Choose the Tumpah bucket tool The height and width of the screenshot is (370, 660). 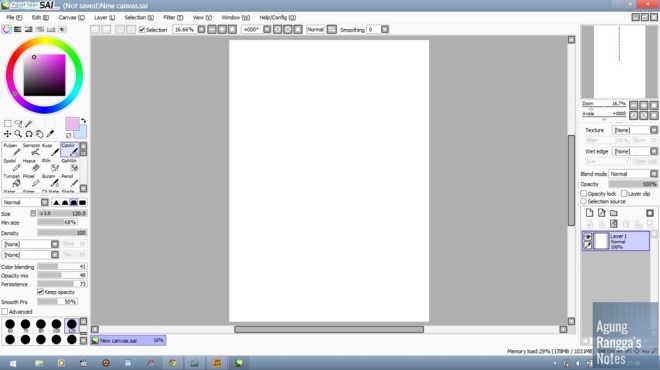point(12,181)
